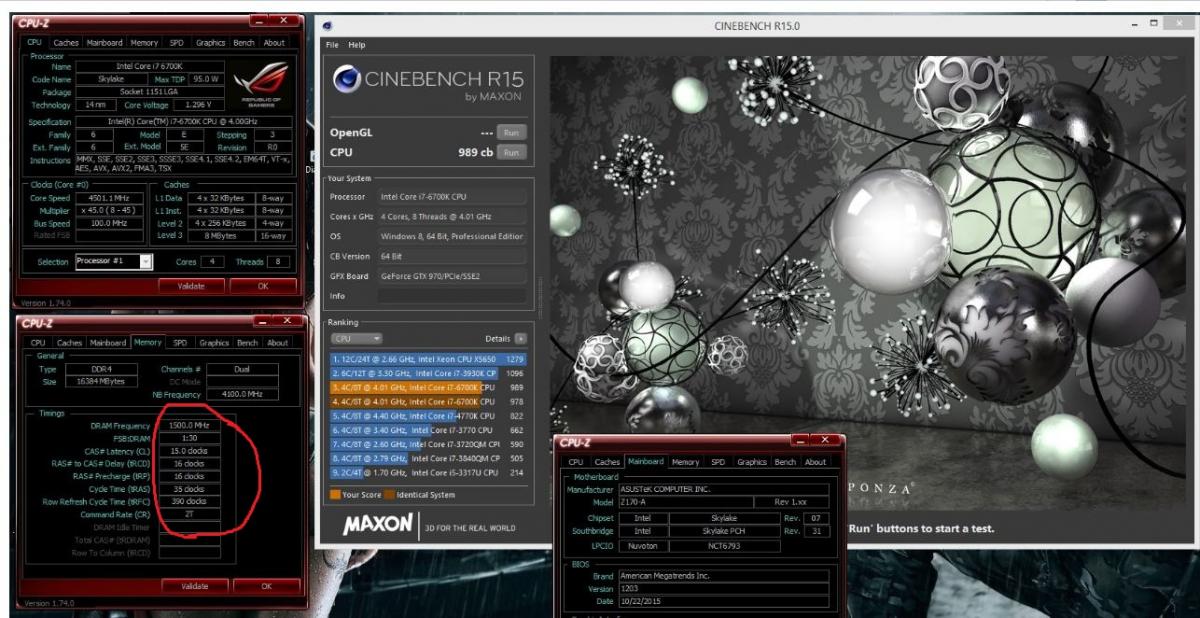Select highlighted i7-6700K row scoring 989
Image resolution: width=1200 pixels, height=618 pixels.
[x=429, y=387]
